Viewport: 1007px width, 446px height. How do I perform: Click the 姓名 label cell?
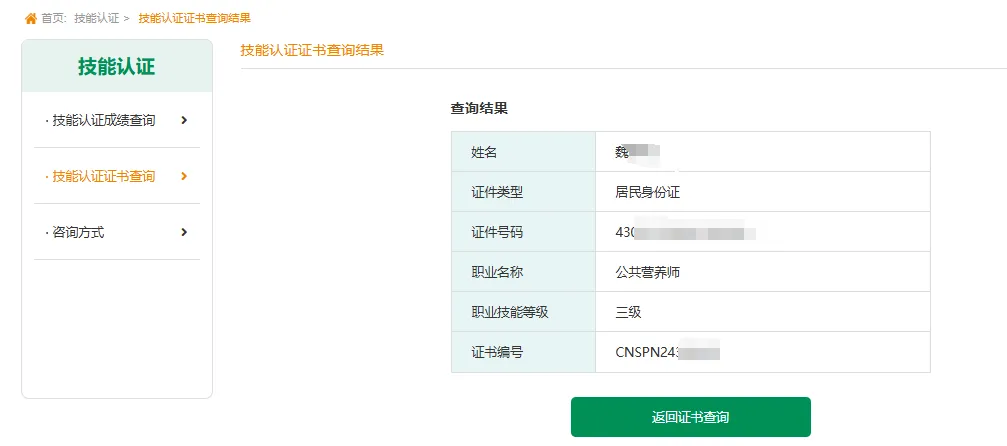point(484,152)
